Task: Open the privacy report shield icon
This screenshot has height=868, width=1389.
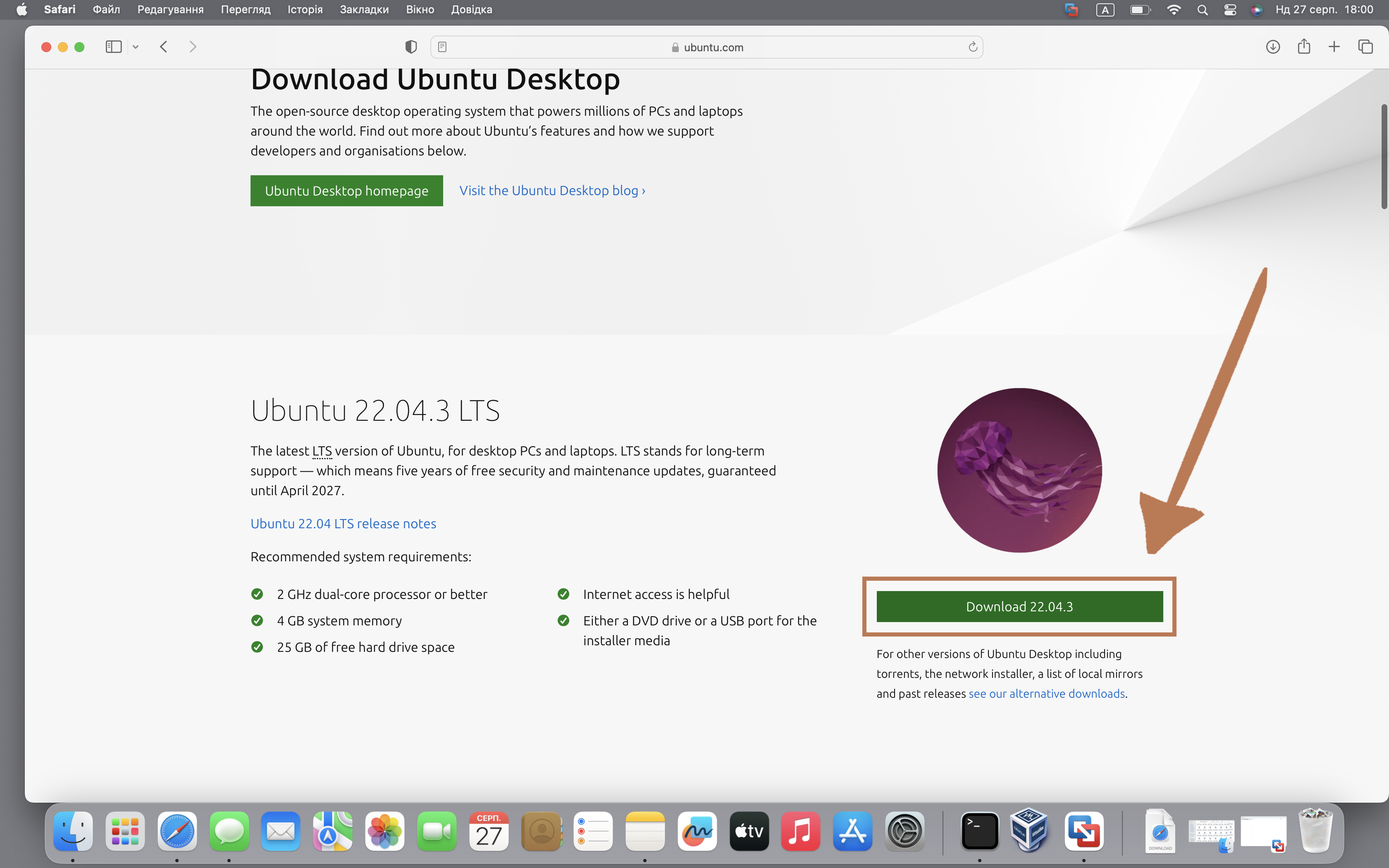Action: click(411, 47)
